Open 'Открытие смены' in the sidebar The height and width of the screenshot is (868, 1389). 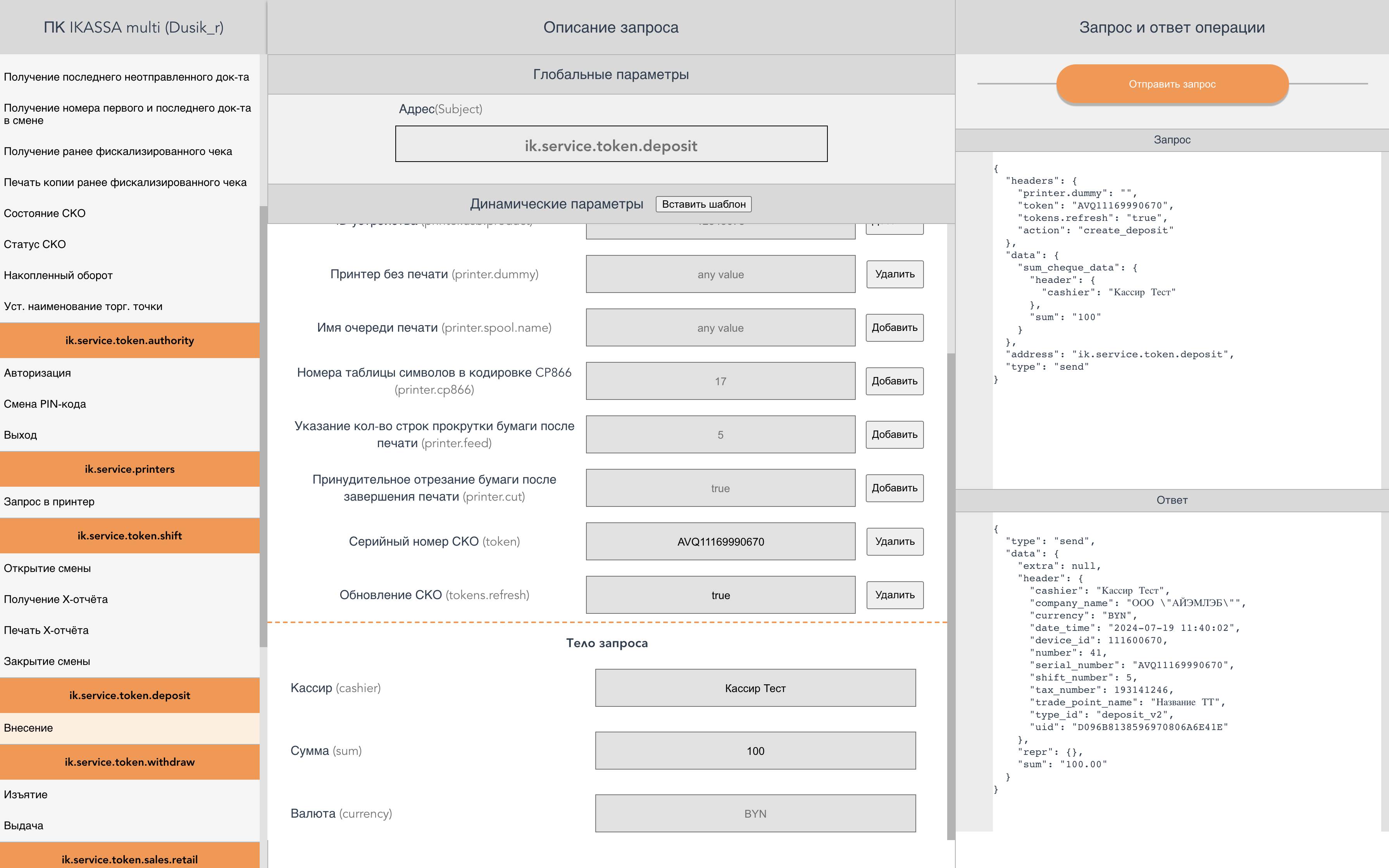(47, 568)
